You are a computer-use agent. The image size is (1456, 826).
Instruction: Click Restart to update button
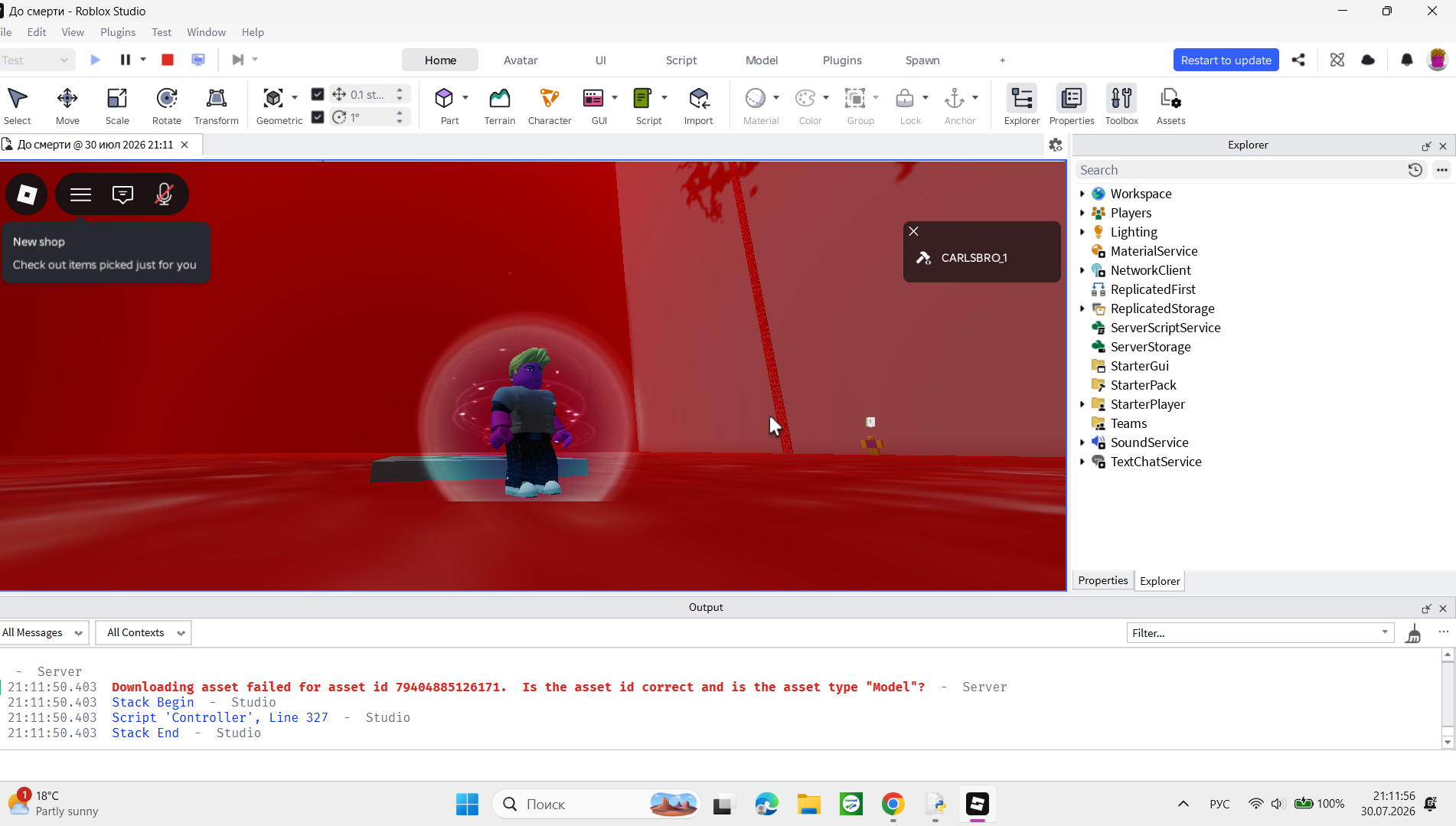coord(1226,60)
